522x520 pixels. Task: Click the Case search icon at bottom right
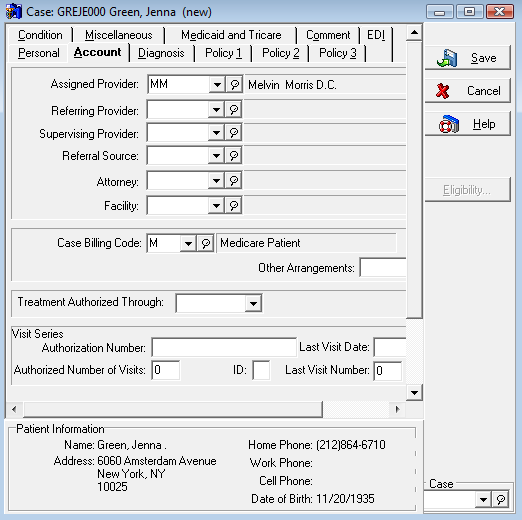point(500,499)
